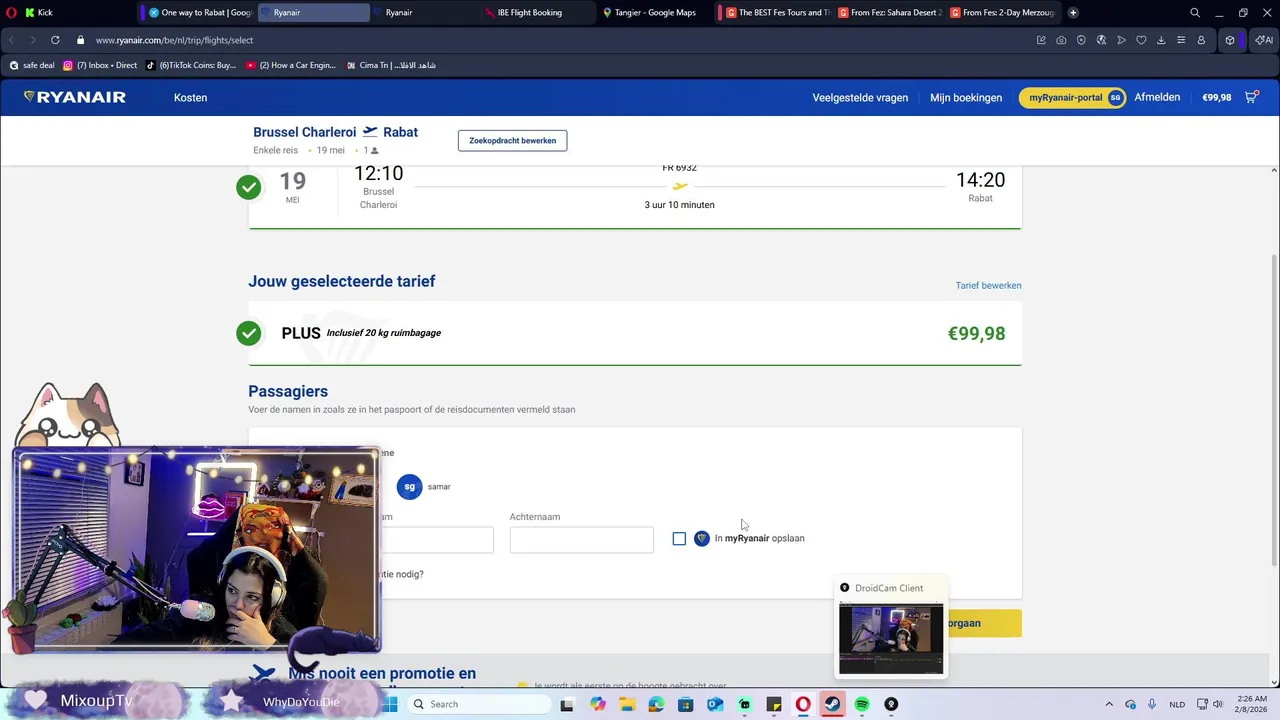Click the sg avatar next to samar
1280x720 pixels.
[x=409, y=487]
